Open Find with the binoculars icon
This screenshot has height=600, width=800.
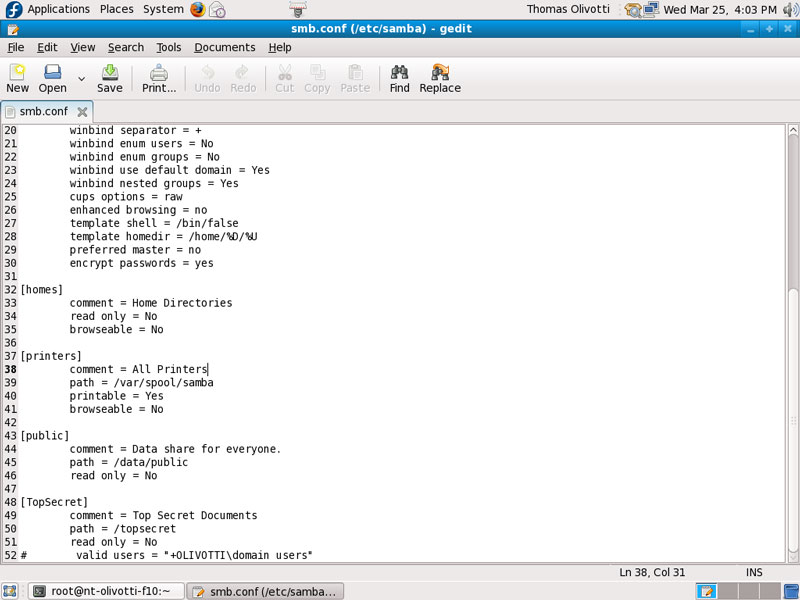tap(399, 78)
